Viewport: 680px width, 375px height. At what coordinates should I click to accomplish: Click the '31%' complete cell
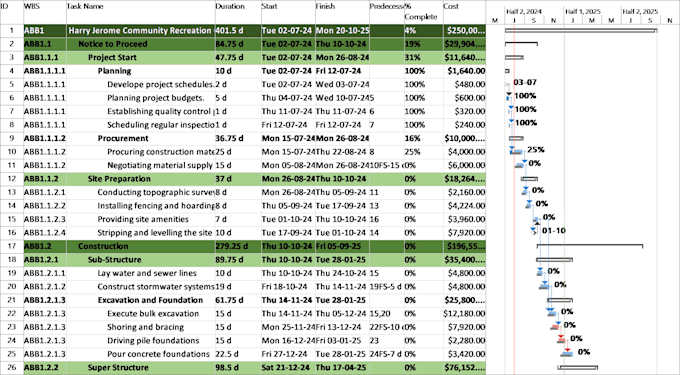coord(424,58)
